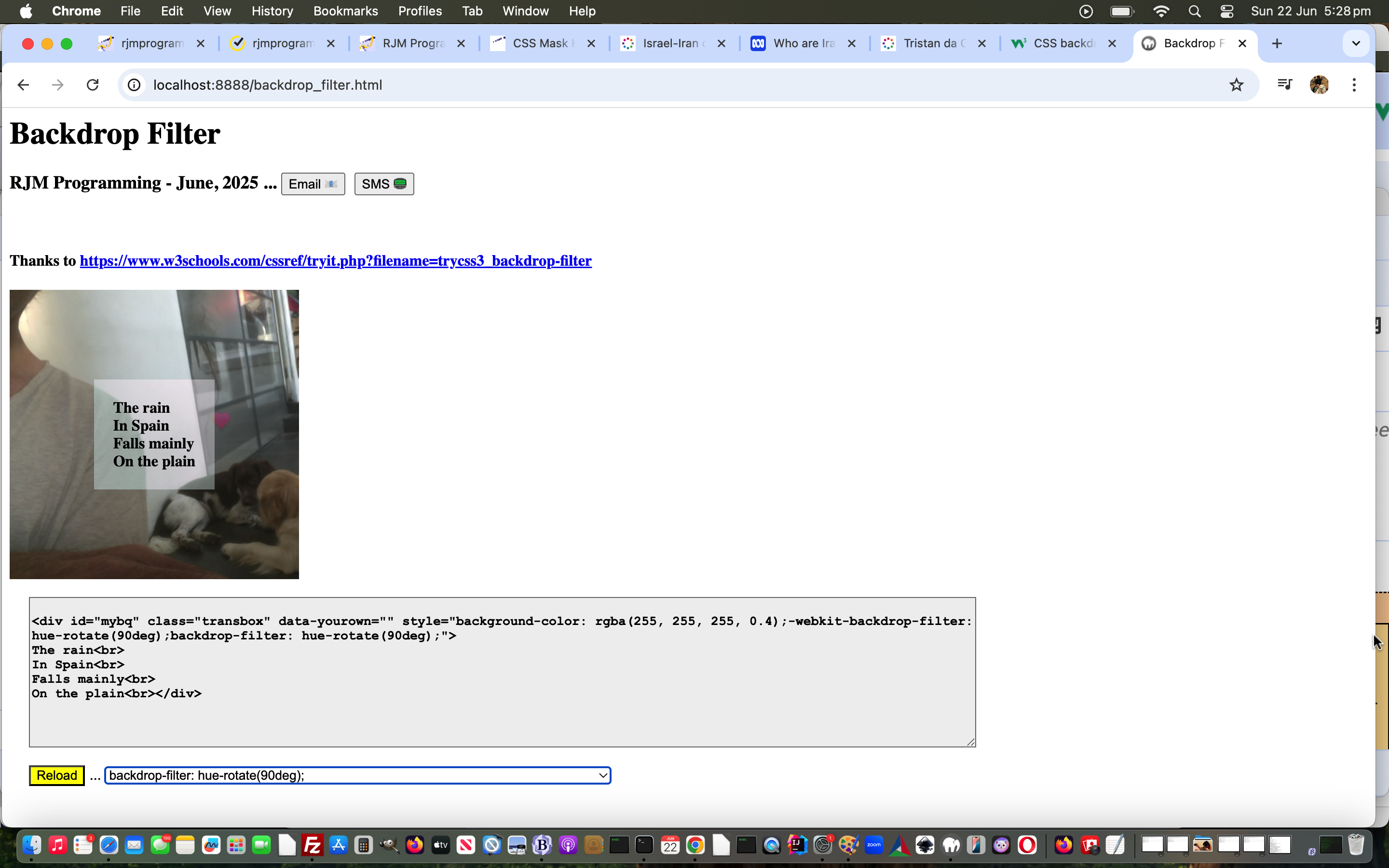This screenshot has width=1389, height=868.
Task: Open the Trash in the dock
Action: click(x=1356, y=845)
